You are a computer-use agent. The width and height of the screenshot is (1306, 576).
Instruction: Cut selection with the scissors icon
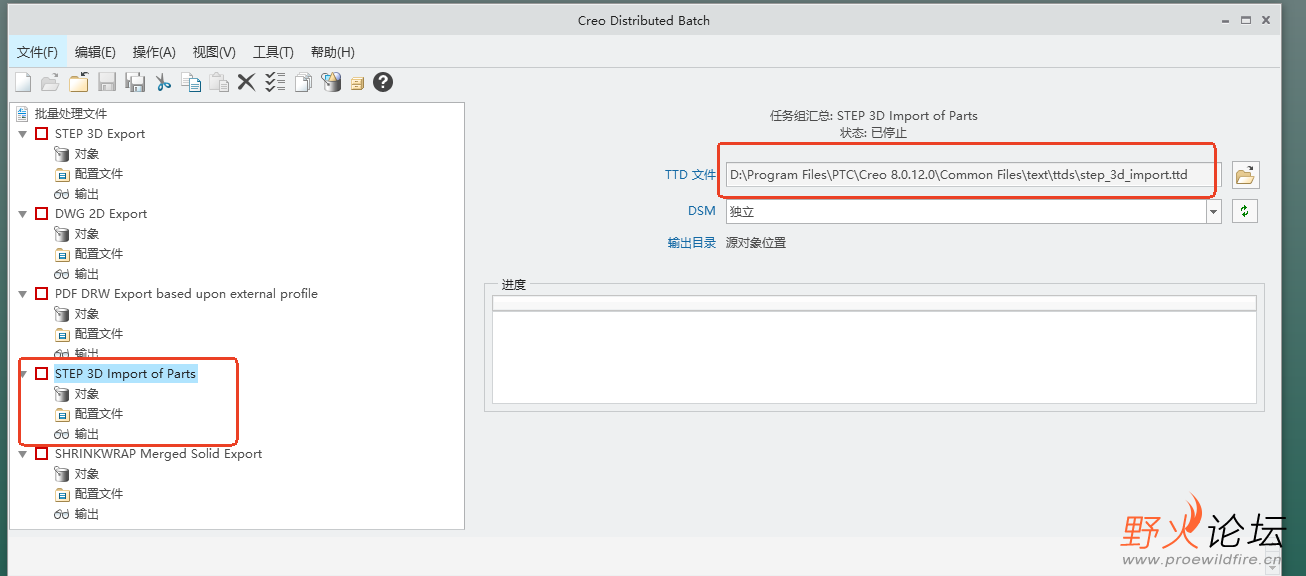(x=163, y=82)
